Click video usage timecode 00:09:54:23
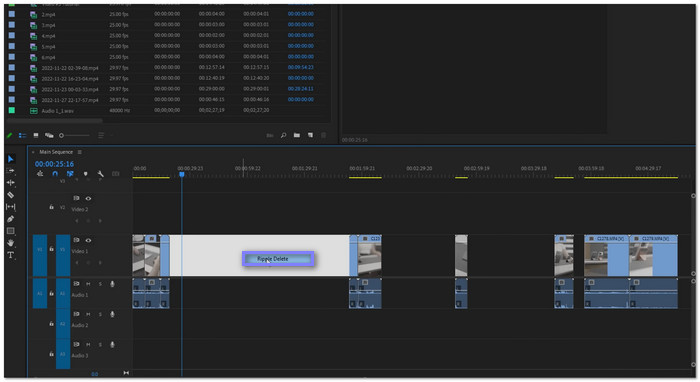700x382 pixels. [x=300, y=67]
